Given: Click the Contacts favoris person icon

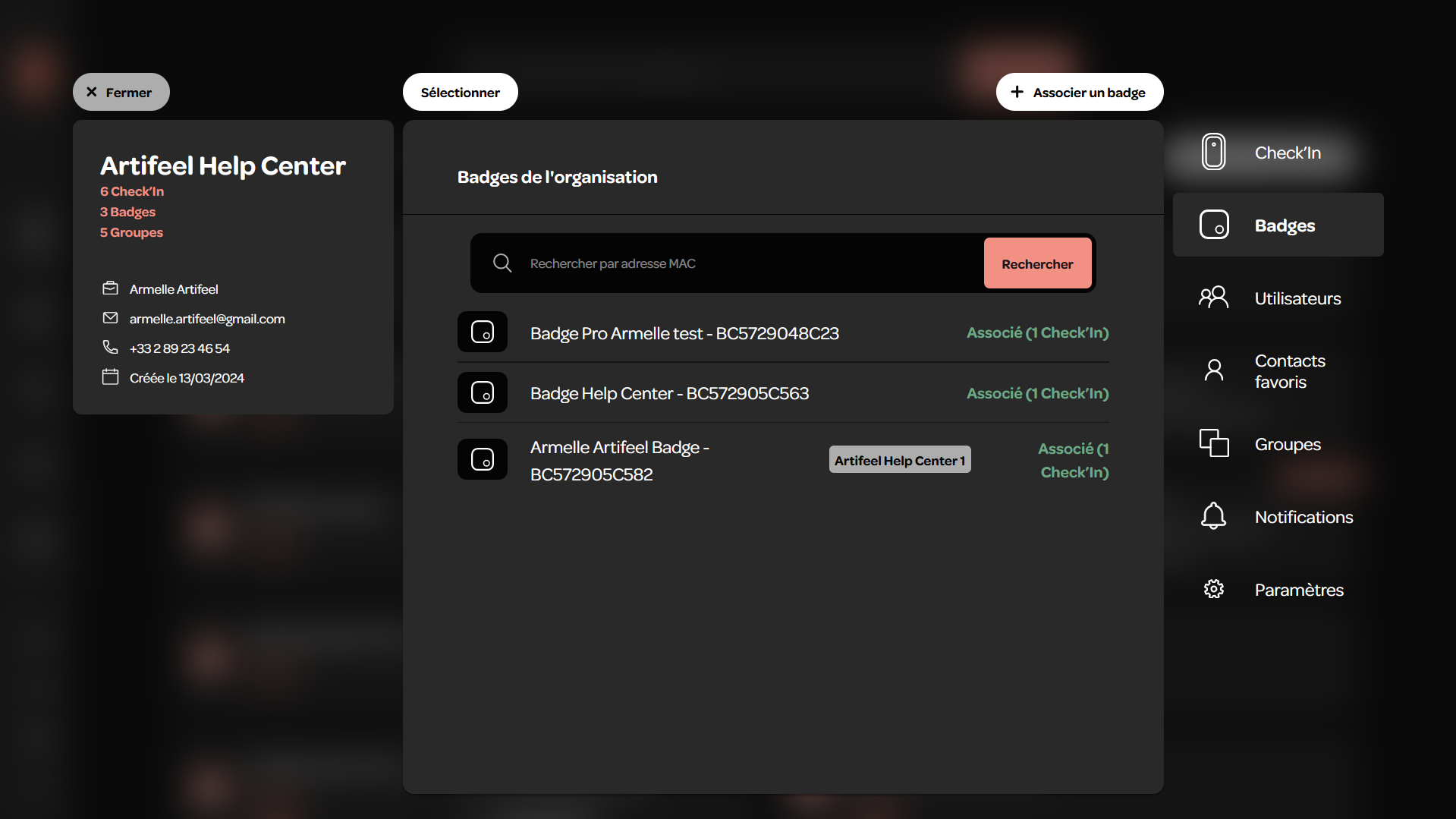Looking at the screenshot, I should pyautogui.click(x=1214, y=370).
